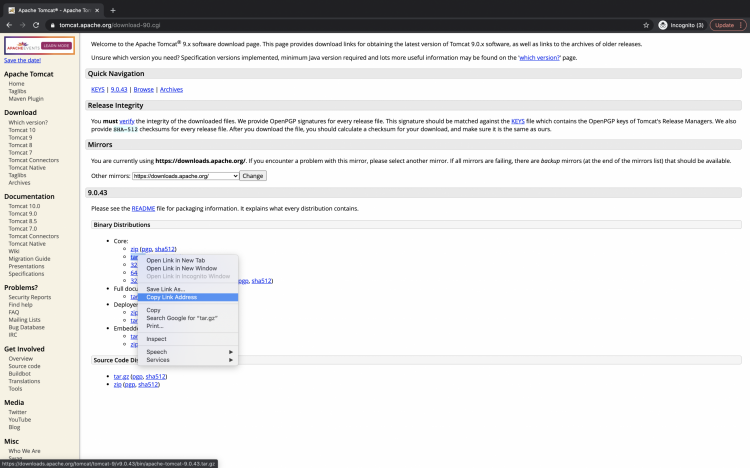This screenshot has width=750, height=468.
Task: Open Tomcat 10.0 documentation link
Action: [x=24, y=206]
